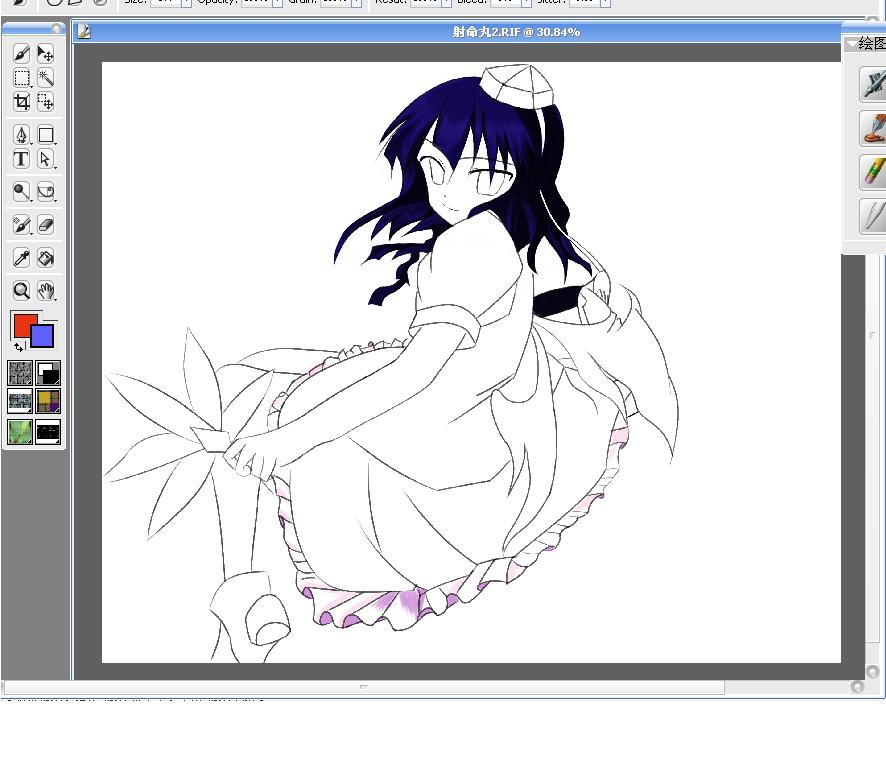886x767 pixels.
Task: Choose the Layer Adjuster tool
Action: pos(46,54)
